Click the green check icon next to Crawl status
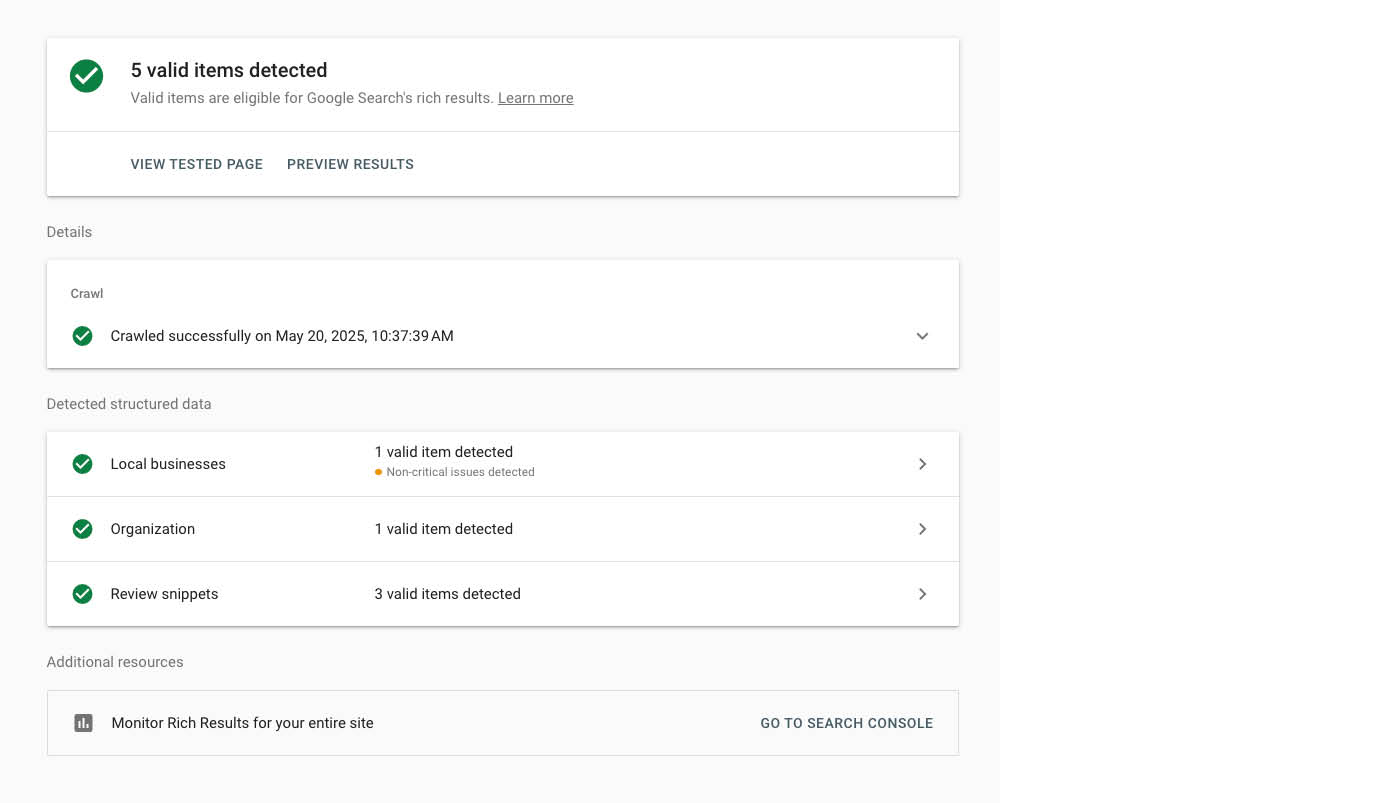Image resolution: width=1400 pixels, height=803 pixels. click(x=82, y=336)
